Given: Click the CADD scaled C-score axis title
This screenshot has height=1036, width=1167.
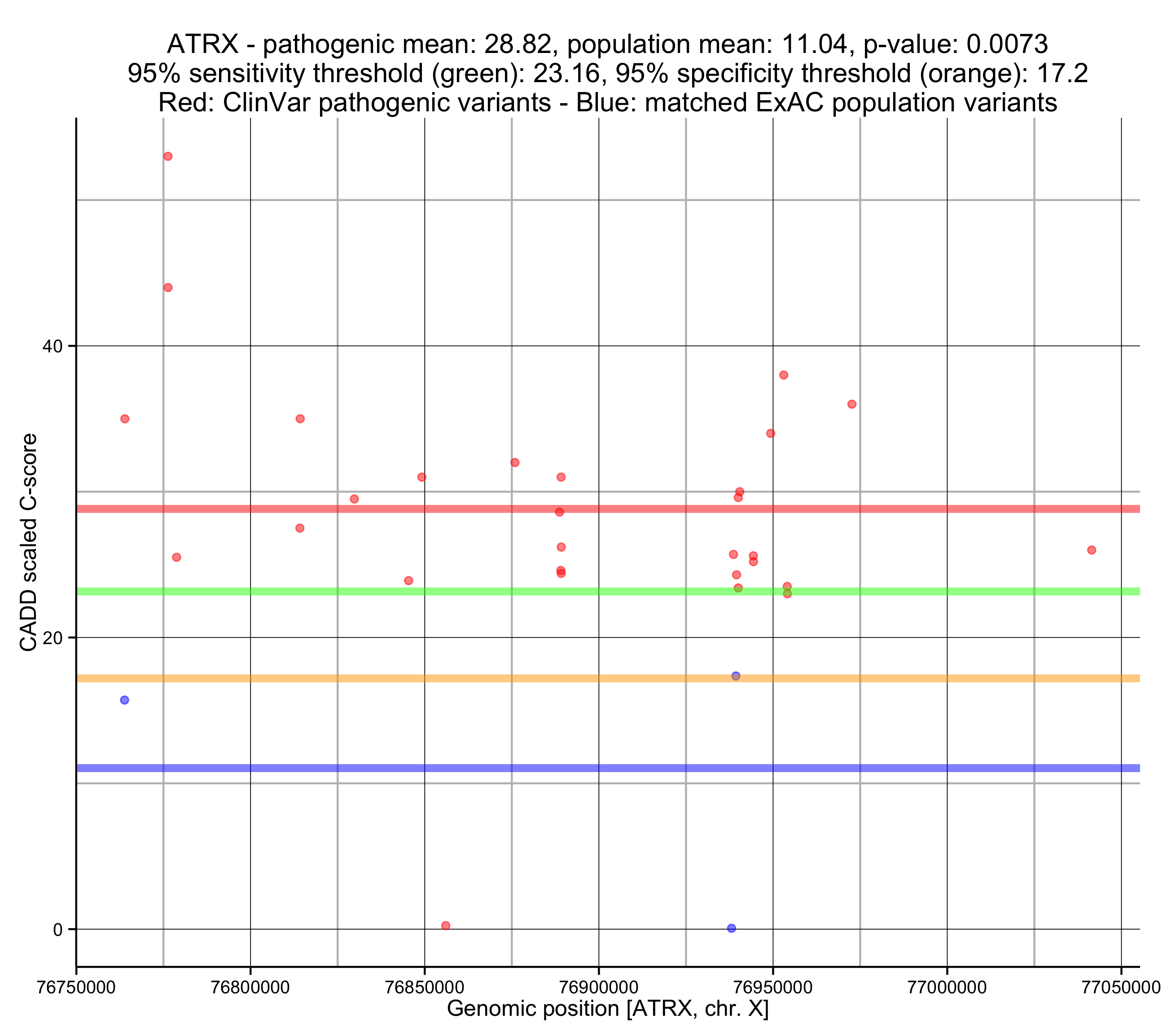Looking at the screenshot, I should pos(29,542).
